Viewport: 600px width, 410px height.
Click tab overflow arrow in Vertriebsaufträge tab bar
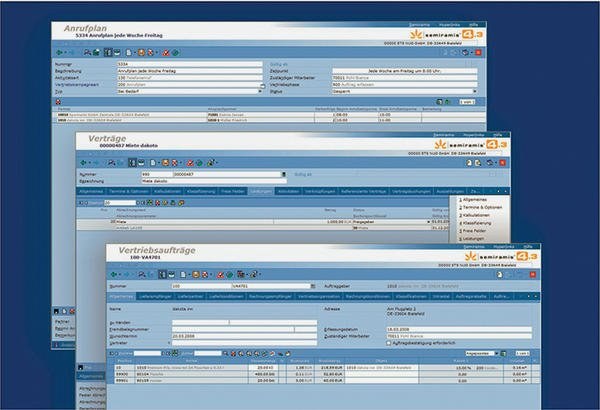(535, 296)
